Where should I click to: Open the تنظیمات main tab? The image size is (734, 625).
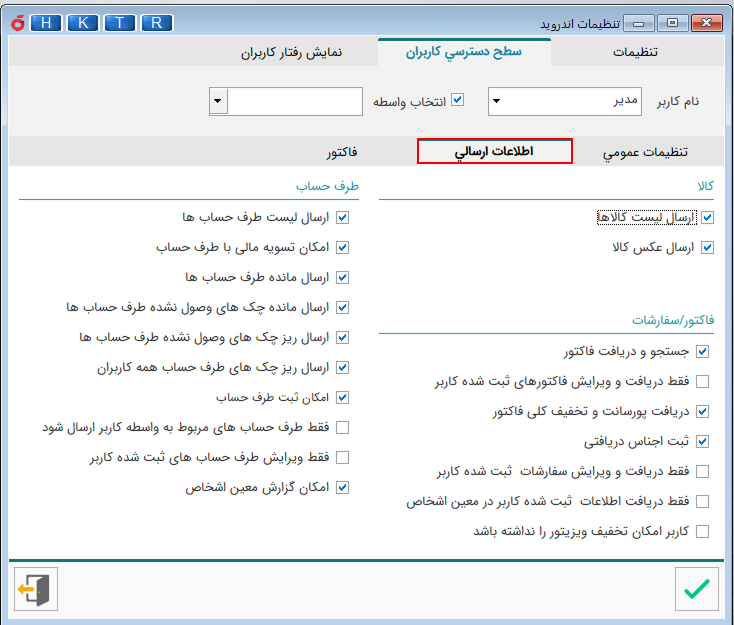tap(639, 53)
